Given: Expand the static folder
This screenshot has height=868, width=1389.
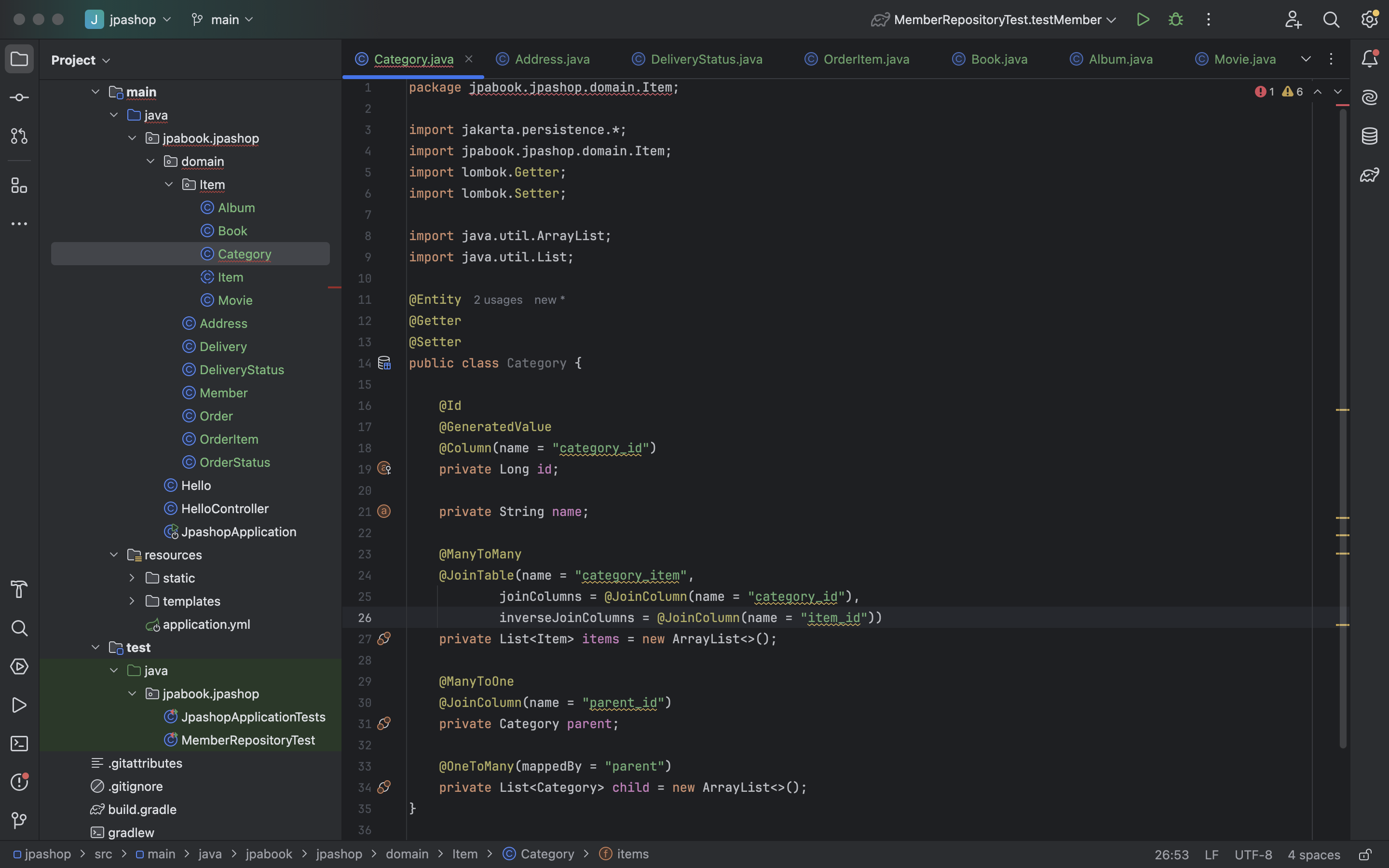Looking at the screenshot, I should [x=132, y=578].
